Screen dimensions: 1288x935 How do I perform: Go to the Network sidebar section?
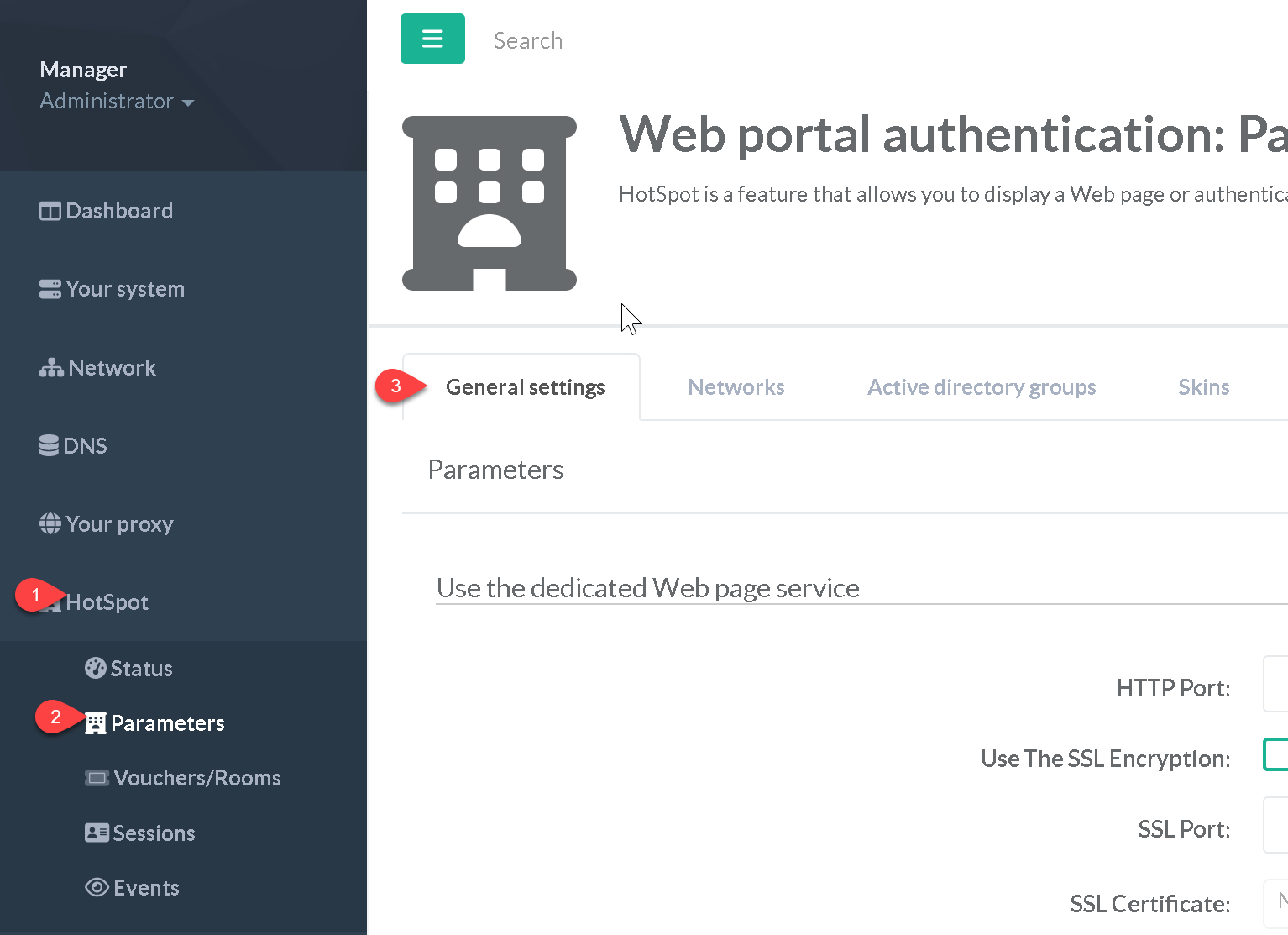coord(98,368)
